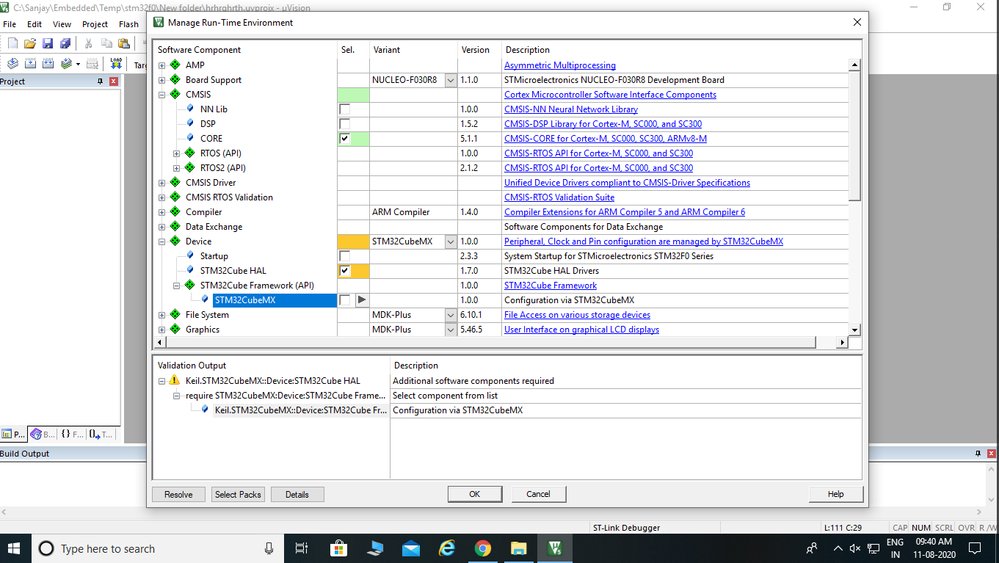
Task: Collapse the Device component node
Action: [162, 241]
